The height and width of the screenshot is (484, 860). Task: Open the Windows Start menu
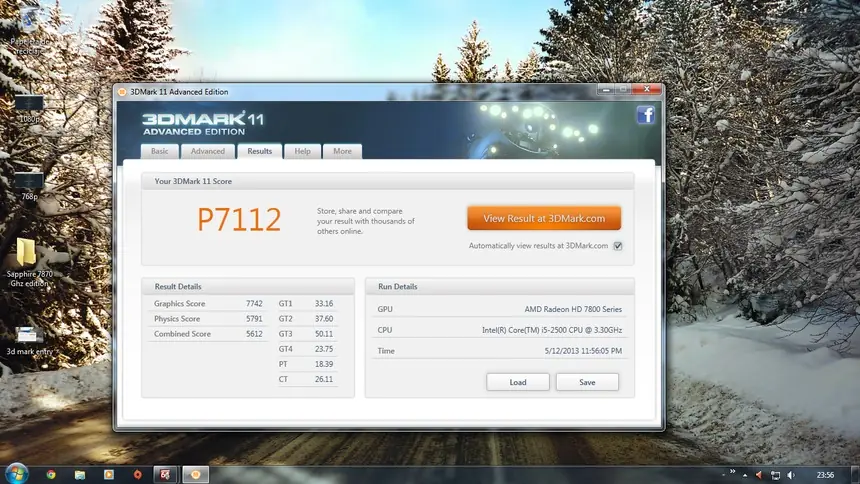(x=16, y=474)
